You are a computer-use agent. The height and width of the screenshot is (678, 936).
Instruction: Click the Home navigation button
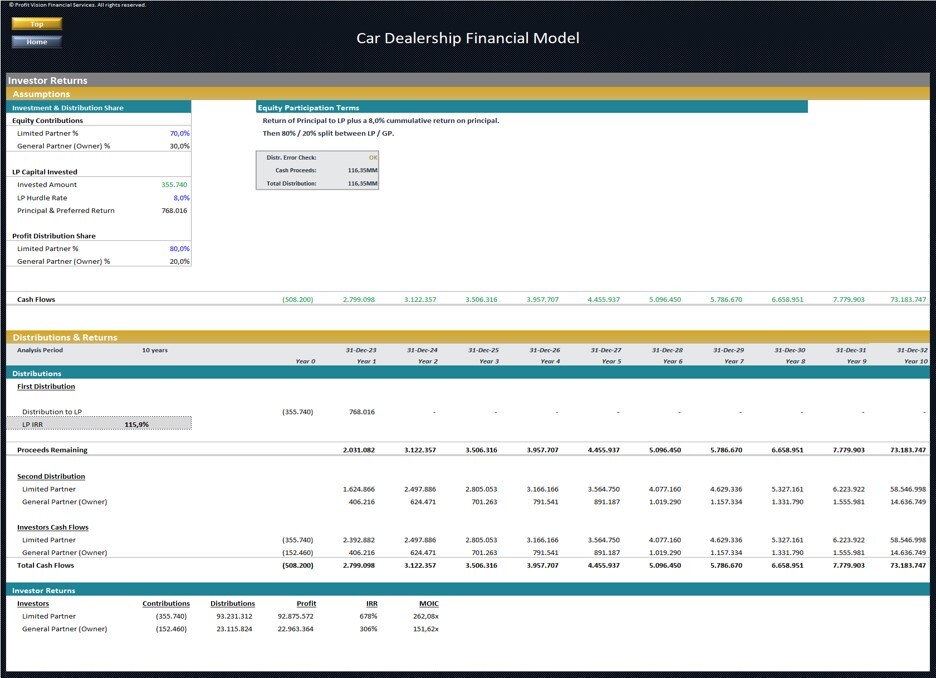coord(36,42)
